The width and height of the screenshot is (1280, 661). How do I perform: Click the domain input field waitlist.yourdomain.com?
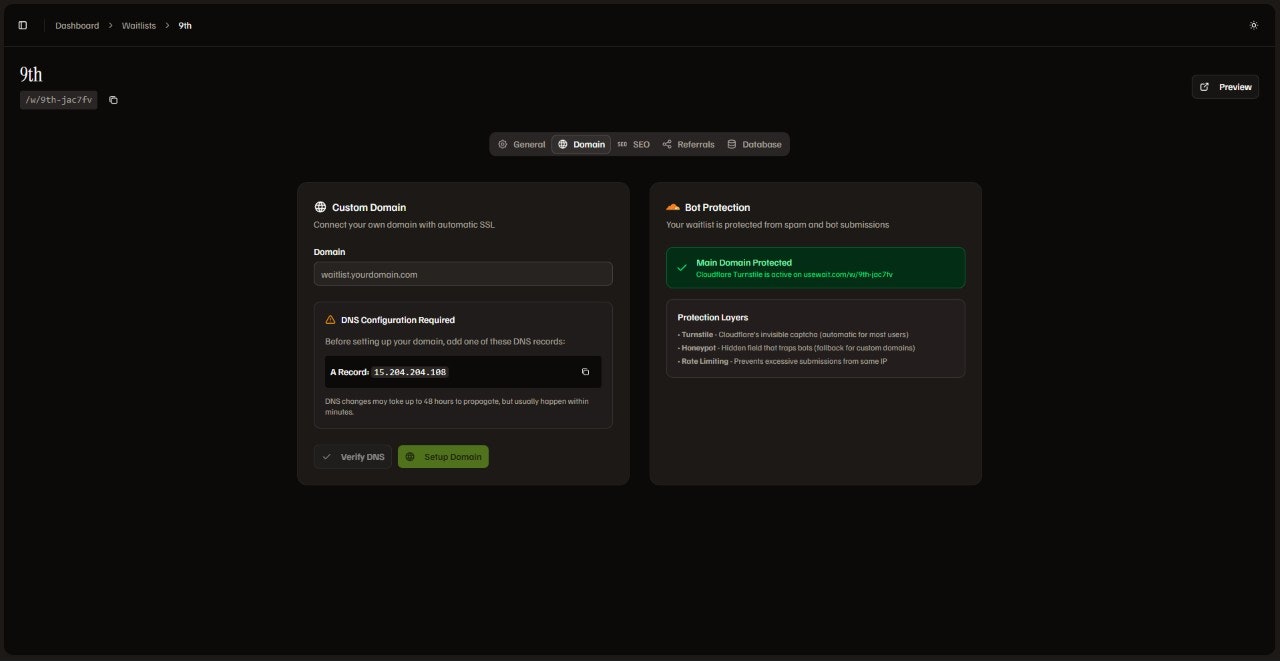point(463,273)
